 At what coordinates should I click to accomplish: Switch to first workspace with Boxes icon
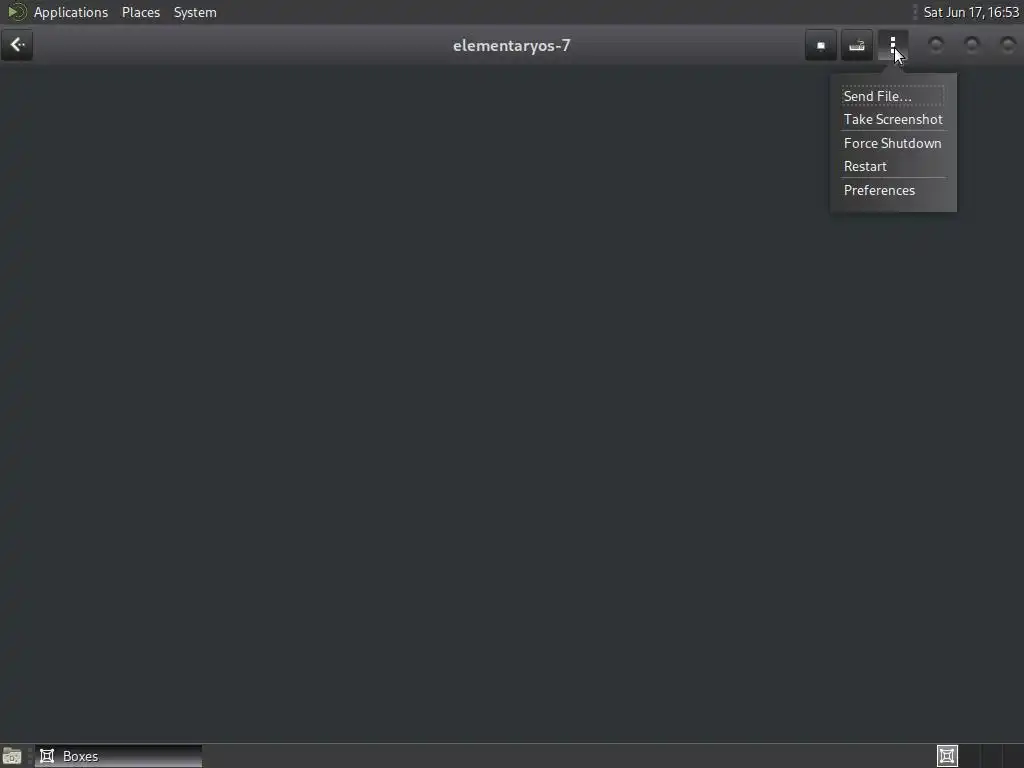click(947, 756)
